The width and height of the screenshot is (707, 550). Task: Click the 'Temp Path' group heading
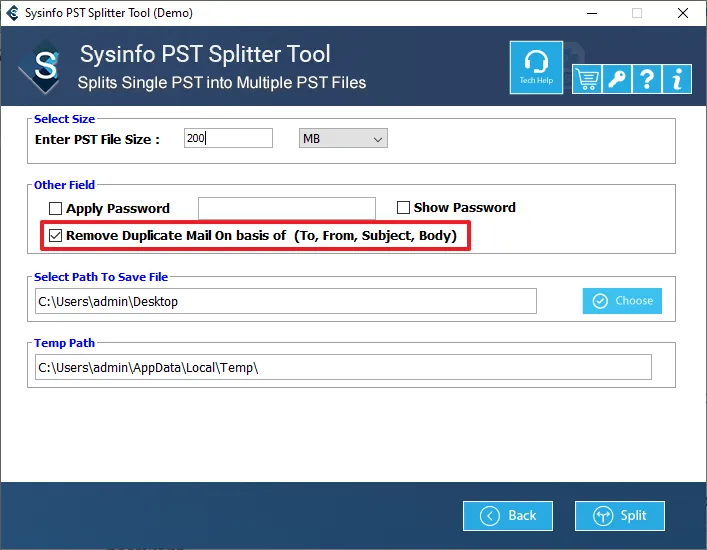[x=64, y=343]
